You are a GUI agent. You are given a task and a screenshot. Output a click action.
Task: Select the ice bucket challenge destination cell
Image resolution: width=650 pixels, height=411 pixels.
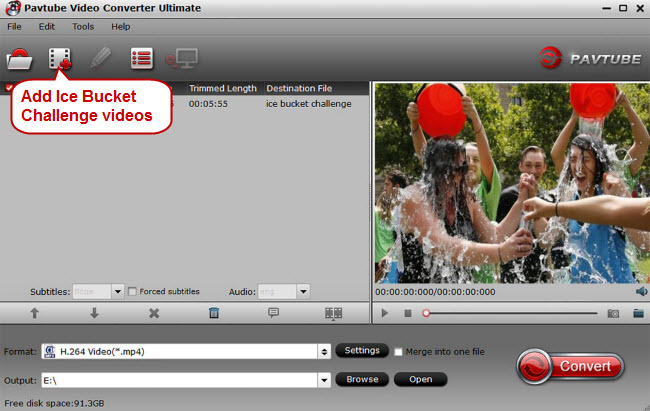pos(308,104)
